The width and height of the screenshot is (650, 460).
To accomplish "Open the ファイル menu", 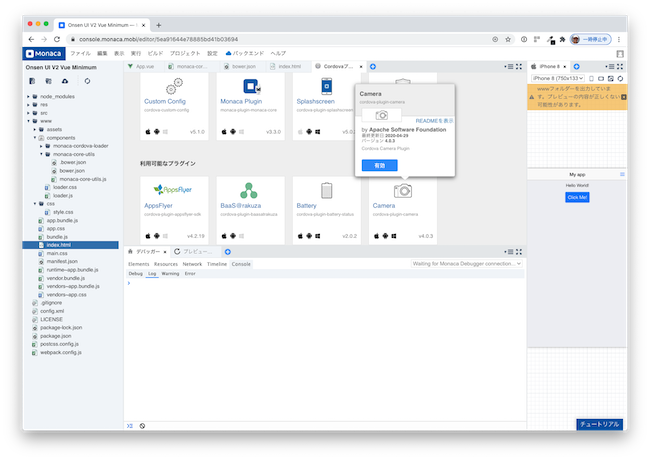I will coord(80,53).
